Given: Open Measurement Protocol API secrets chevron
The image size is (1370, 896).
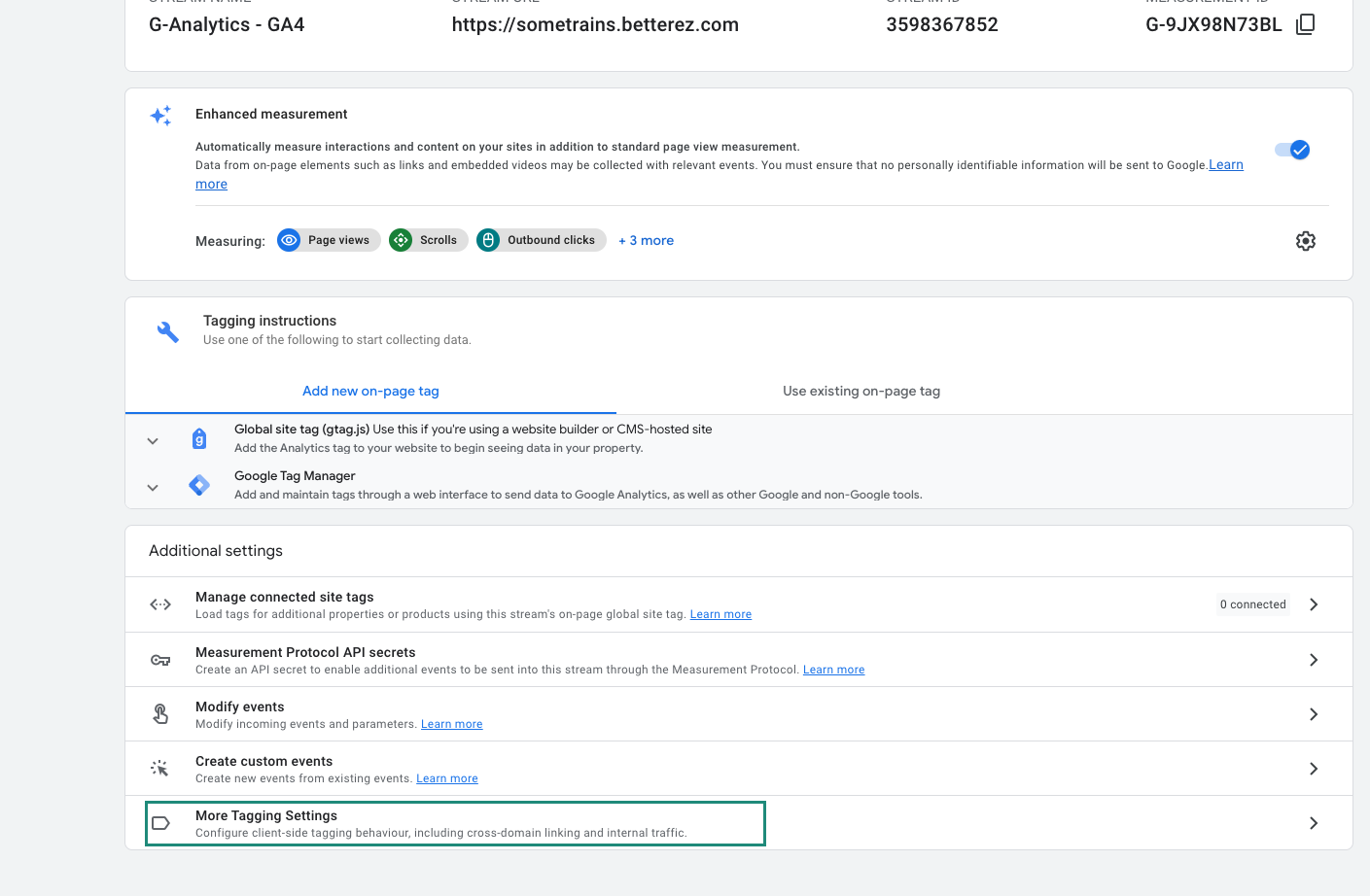Looking at the screenshot, I should pyautogui.click(x=1314, y=660).
